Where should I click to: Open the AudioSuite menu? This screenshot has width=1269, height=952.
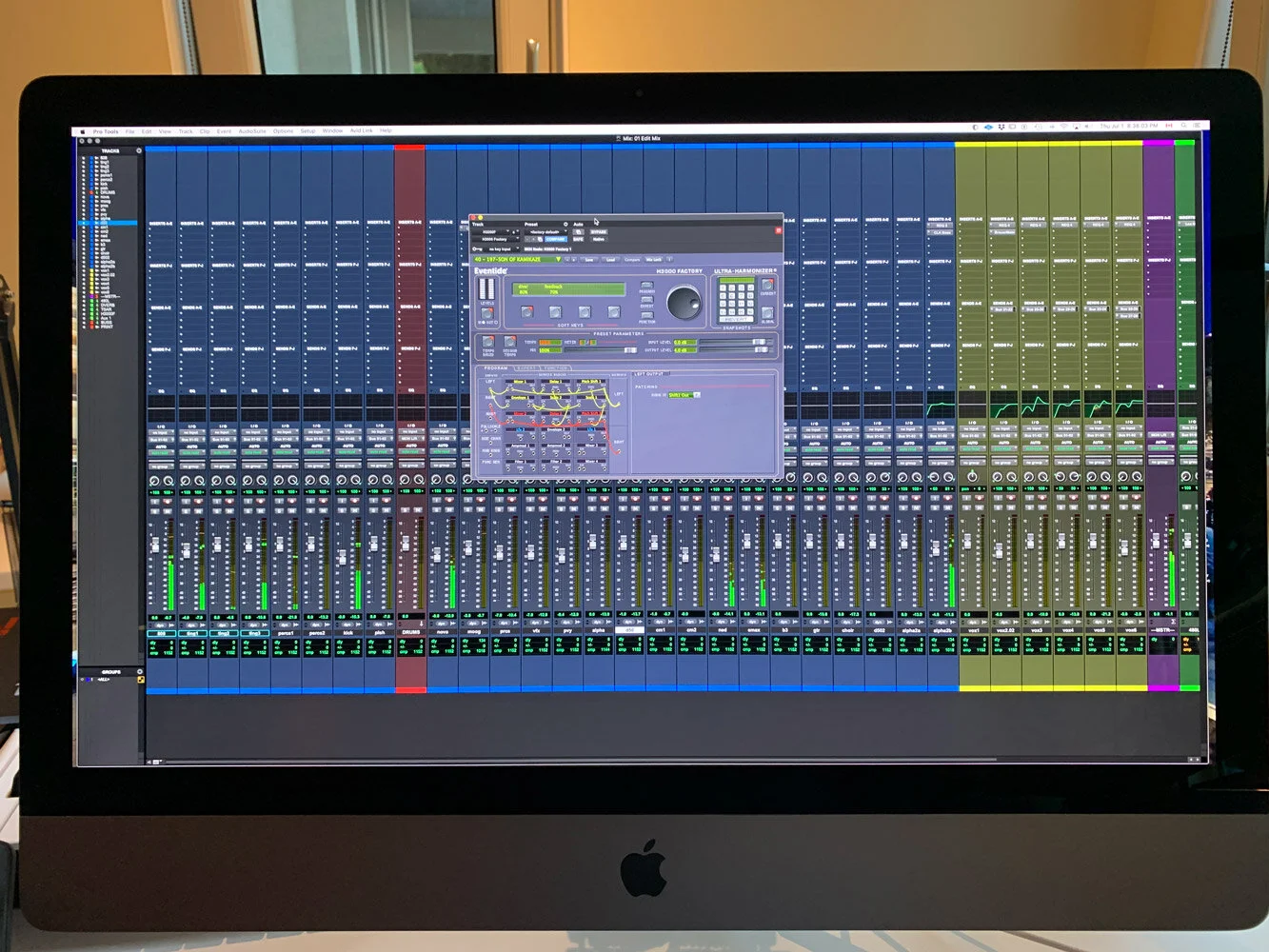(252, 131)
